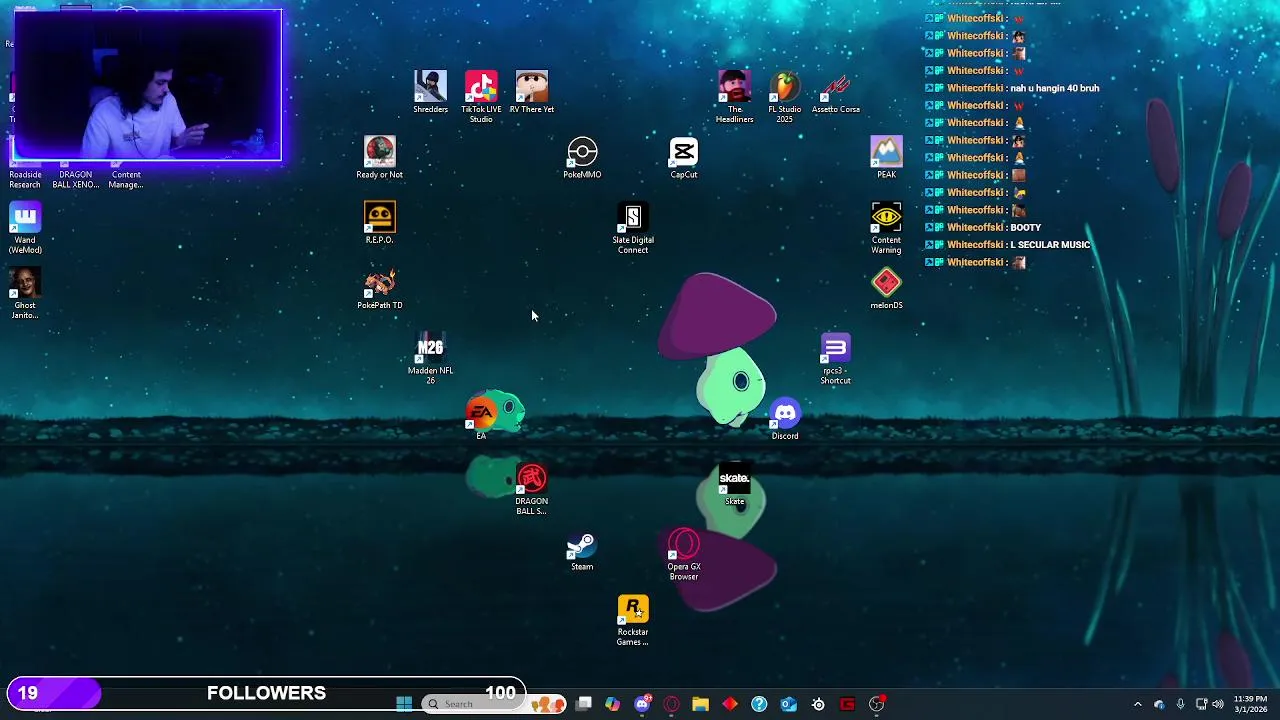Open the Windows Start menu
The image size is (1280, 720).
pyautogui.click(x=404, y=704)
